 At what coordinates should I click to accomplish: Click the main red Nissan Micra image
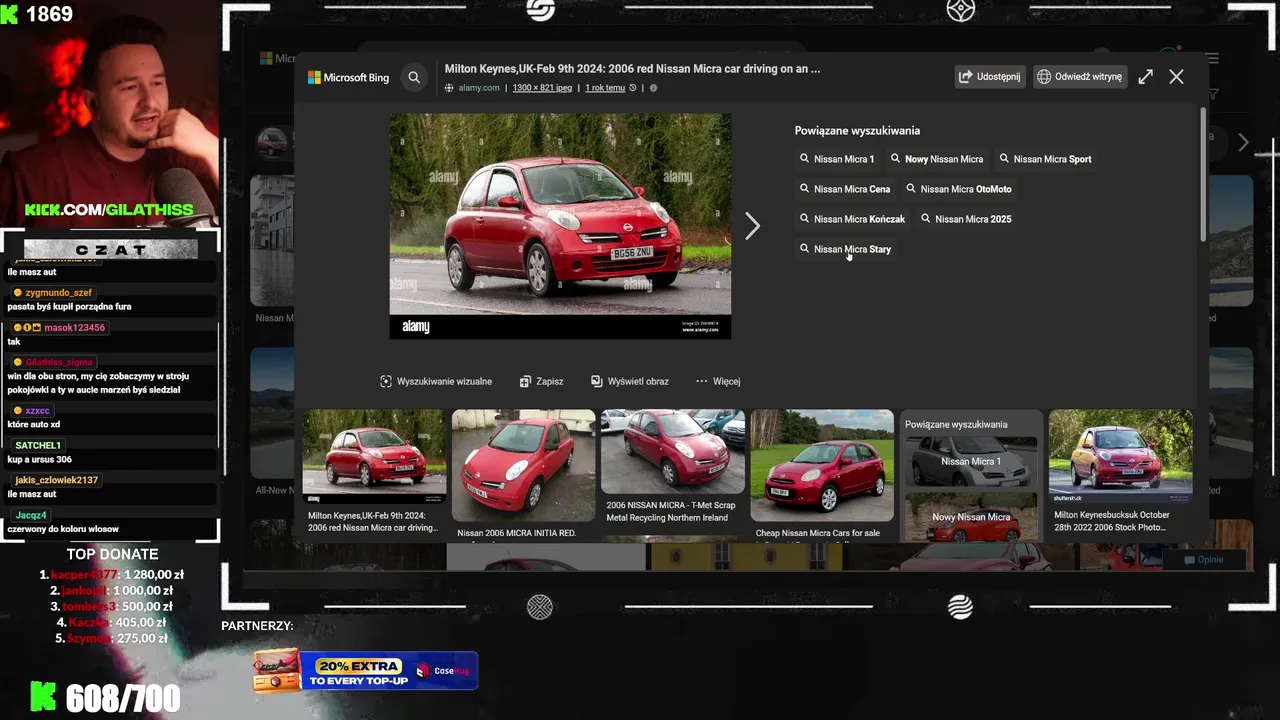pos(560,226)
